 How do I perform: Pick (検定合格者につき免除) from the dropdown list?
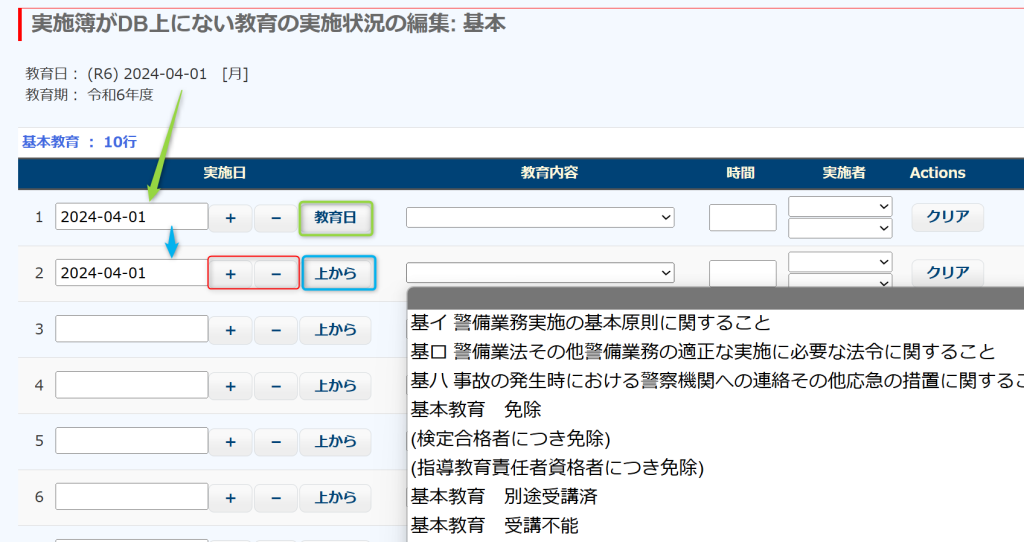click(x=510, y=439)
